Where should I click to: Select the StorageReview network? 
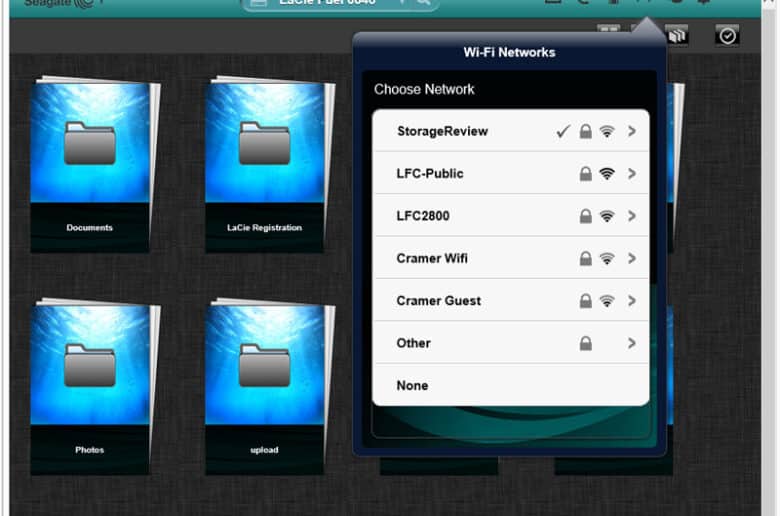click(x=510, y=131)
